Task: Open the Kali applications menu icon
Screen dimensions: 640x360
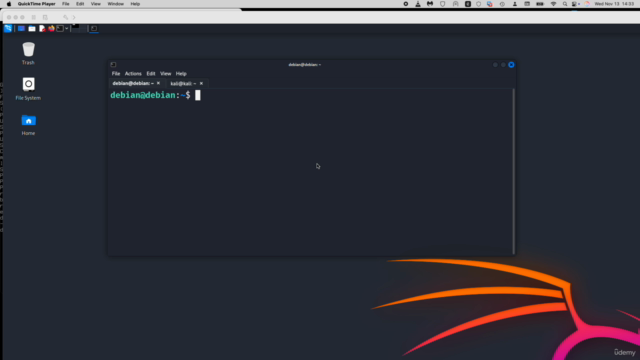Action: point(8,28)
